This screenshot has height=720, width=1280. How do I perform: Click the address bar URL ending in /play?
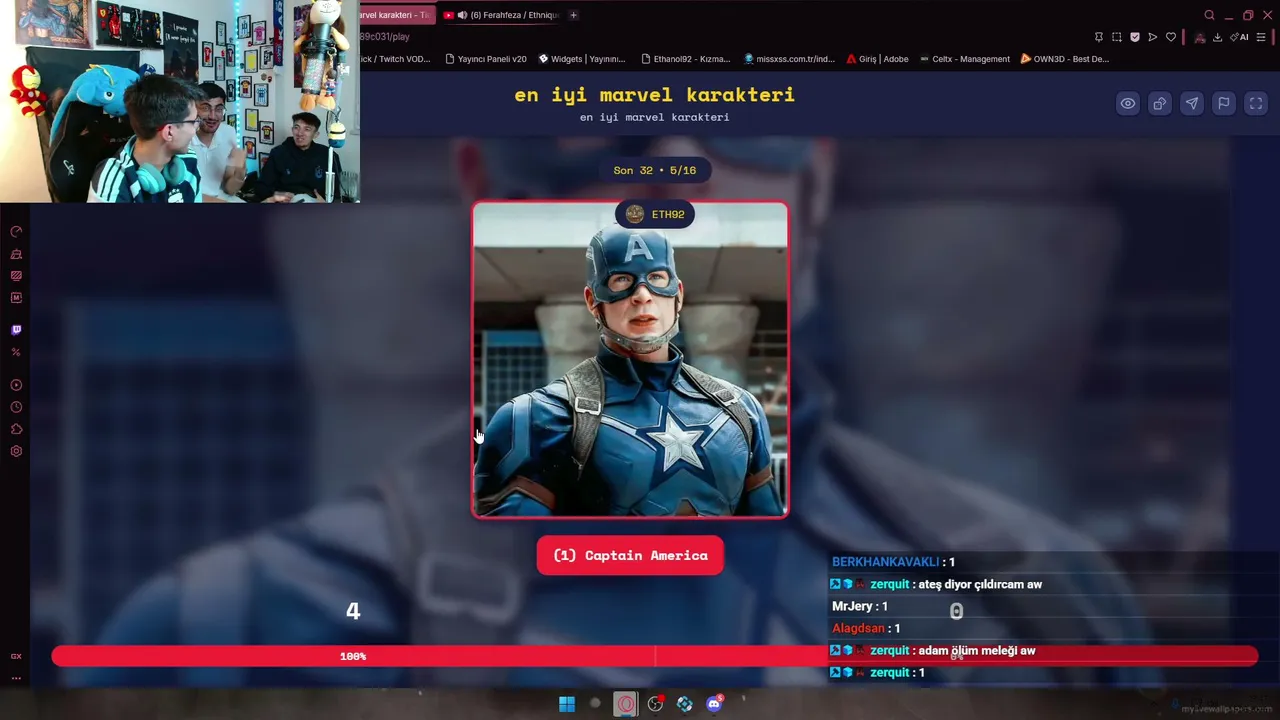coord(385,37)
